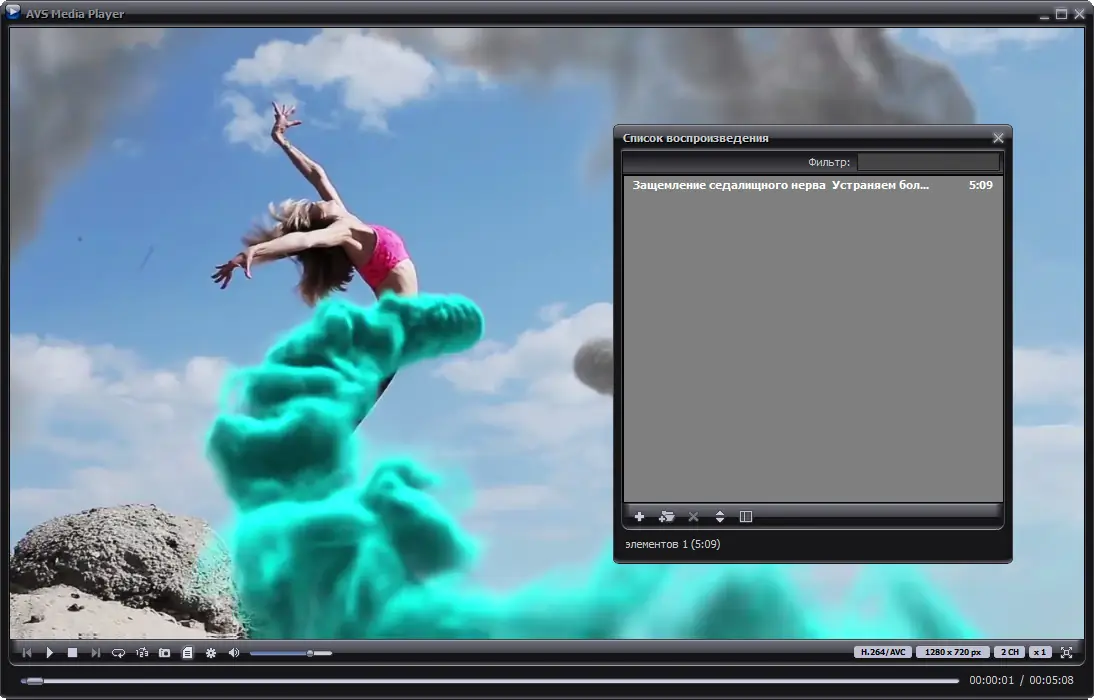Click the 2 CH audio channels badge
1094x700 pixels.
click(x=1010, y=652)
